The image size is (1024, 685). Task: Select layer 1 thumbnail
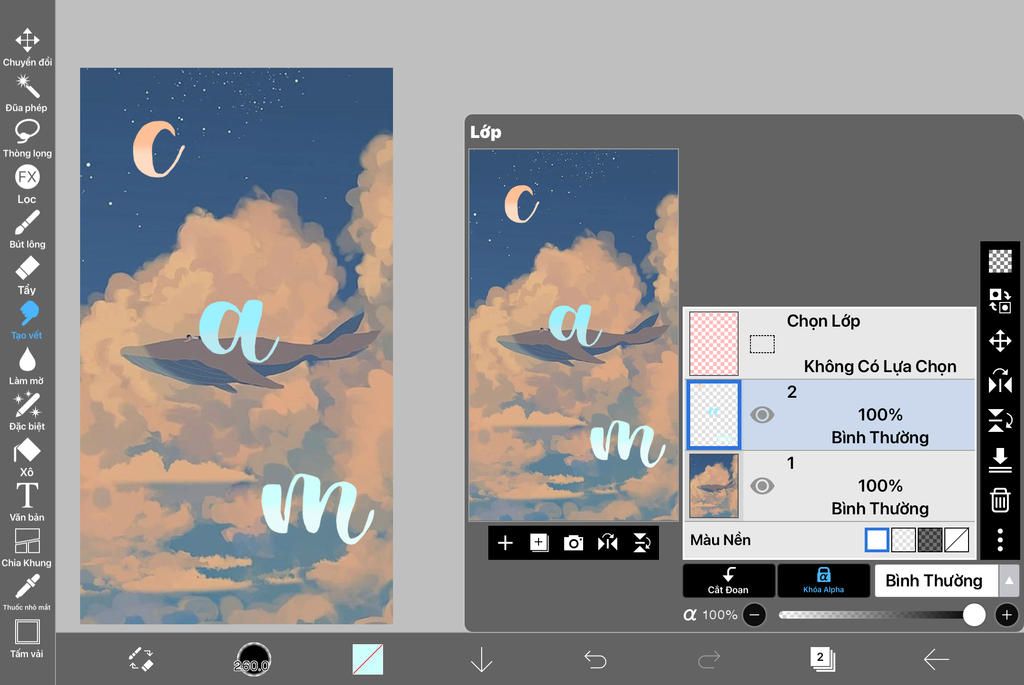tap(714, 486)
